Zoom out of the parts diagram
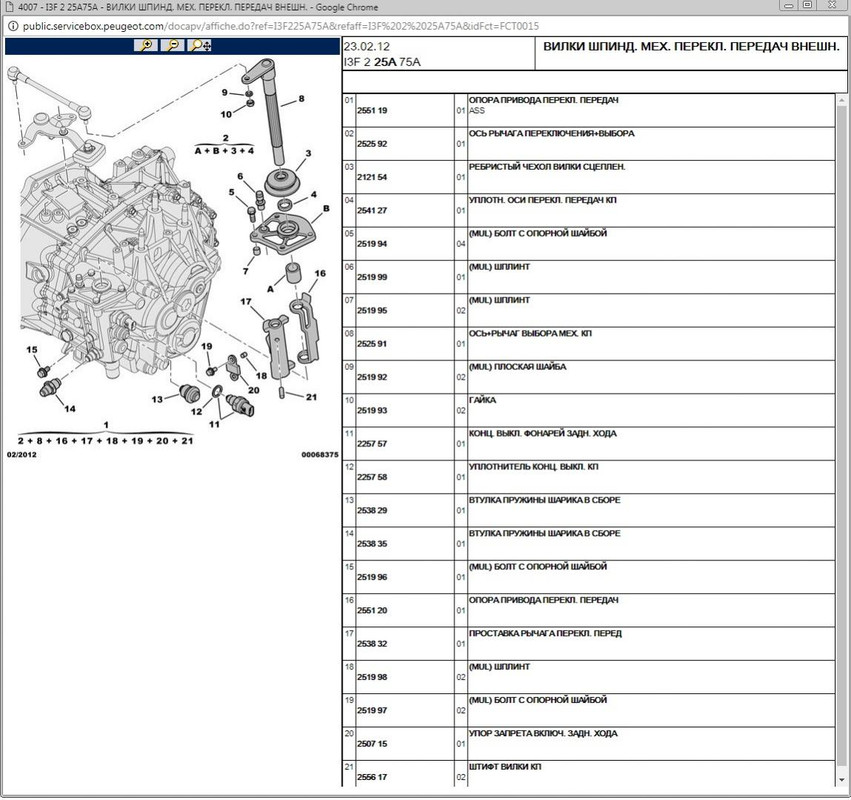 pyautogui.click(x=173, y=46)
